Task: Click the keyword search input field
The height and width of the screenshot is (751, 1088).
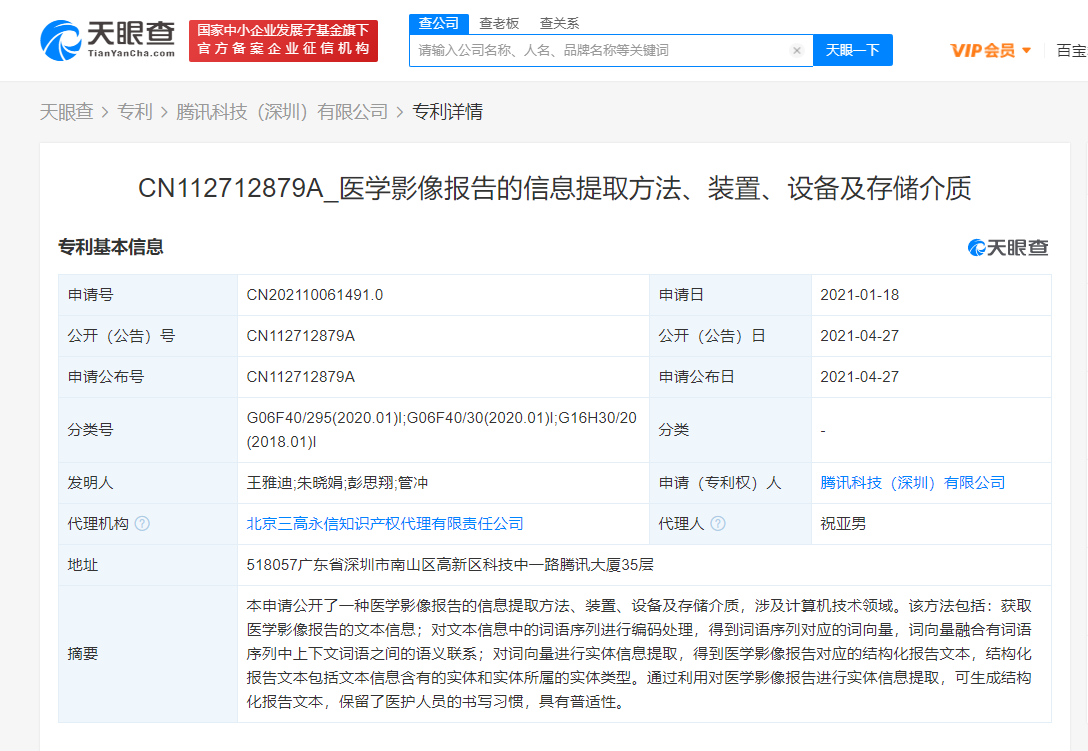Action: pyautogui.click(x=600, y=49)
